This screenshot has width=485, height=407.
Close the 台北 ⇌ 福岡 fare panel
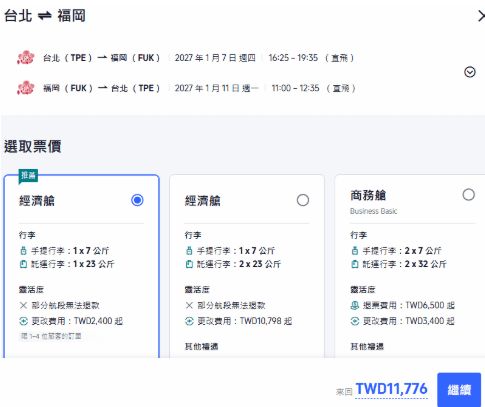481,16
